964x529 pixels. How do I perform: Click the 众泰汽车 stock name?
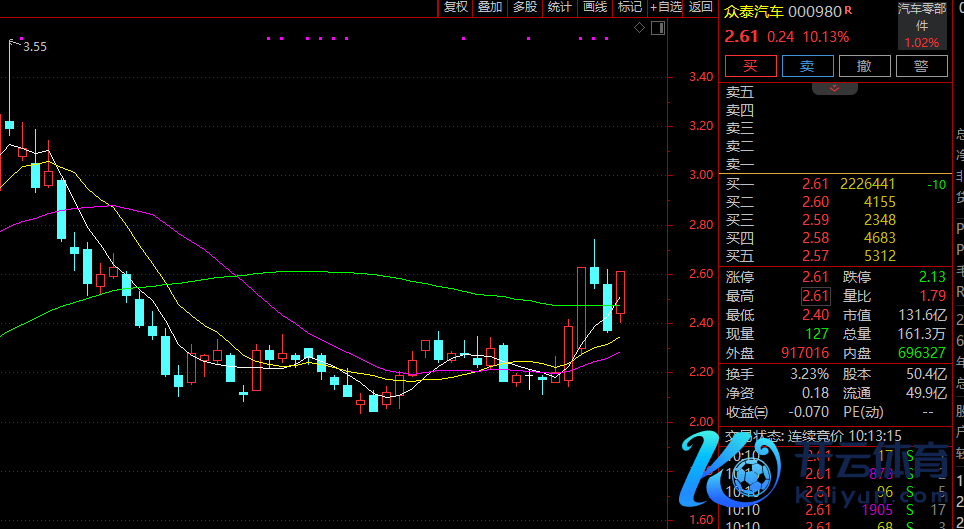pos(754,12)
